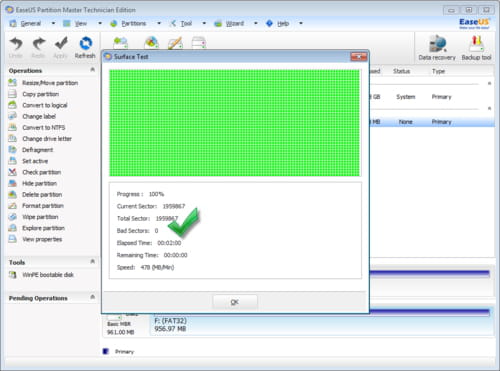This screenshot has width=500, height=371.
Task: Open the General menu dropdown arrow
Action: point(53,23)
